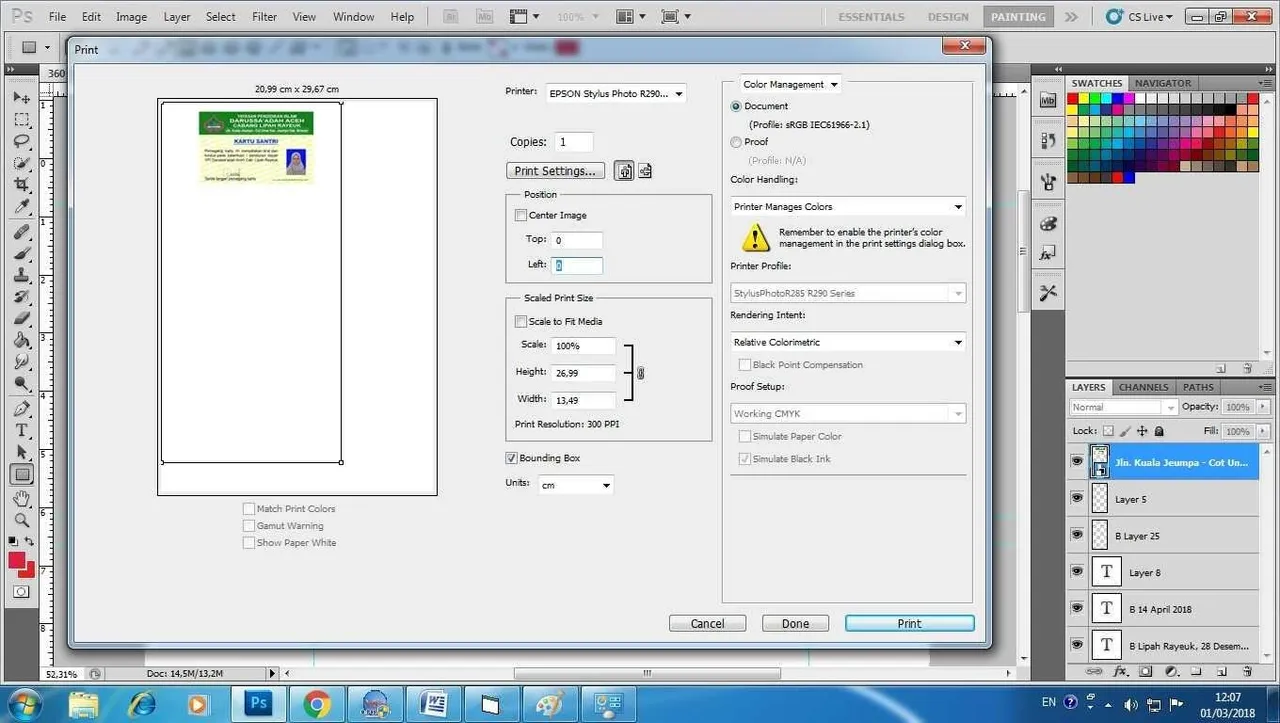Switch to the Channels tab
The height and width of the screenshot is (723, 1280).
(x=1143, y=387)
